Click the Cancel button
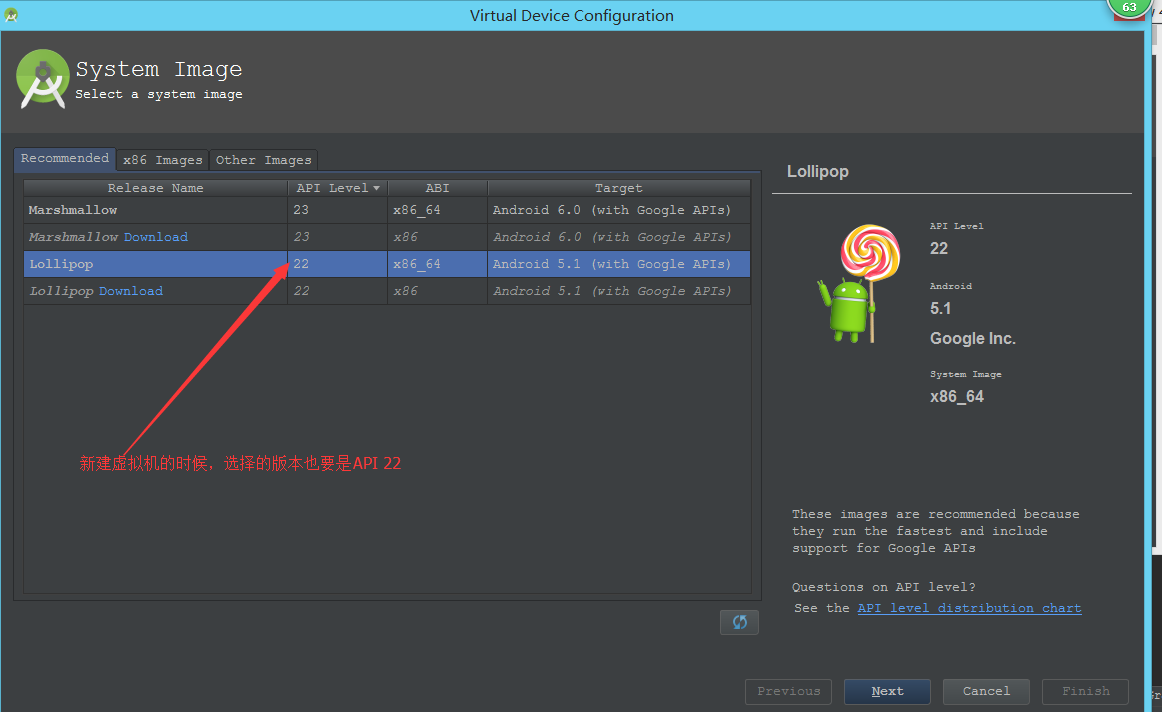 pos(986,691)
